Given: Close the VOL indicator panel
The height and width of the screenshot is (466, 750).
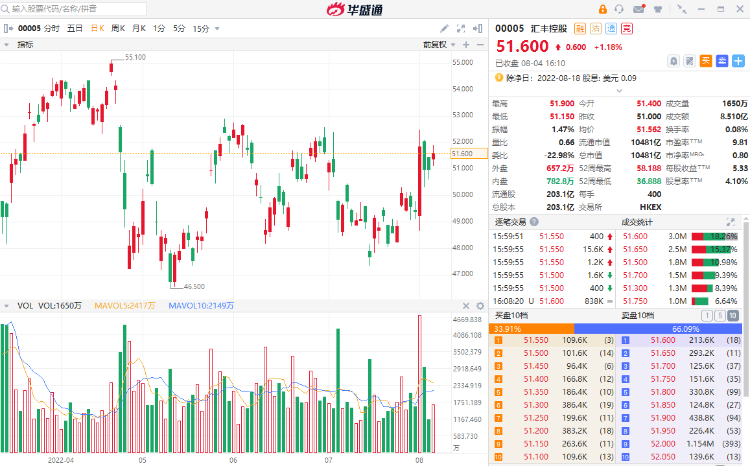Looking at the screenshot, I should 466,306.
